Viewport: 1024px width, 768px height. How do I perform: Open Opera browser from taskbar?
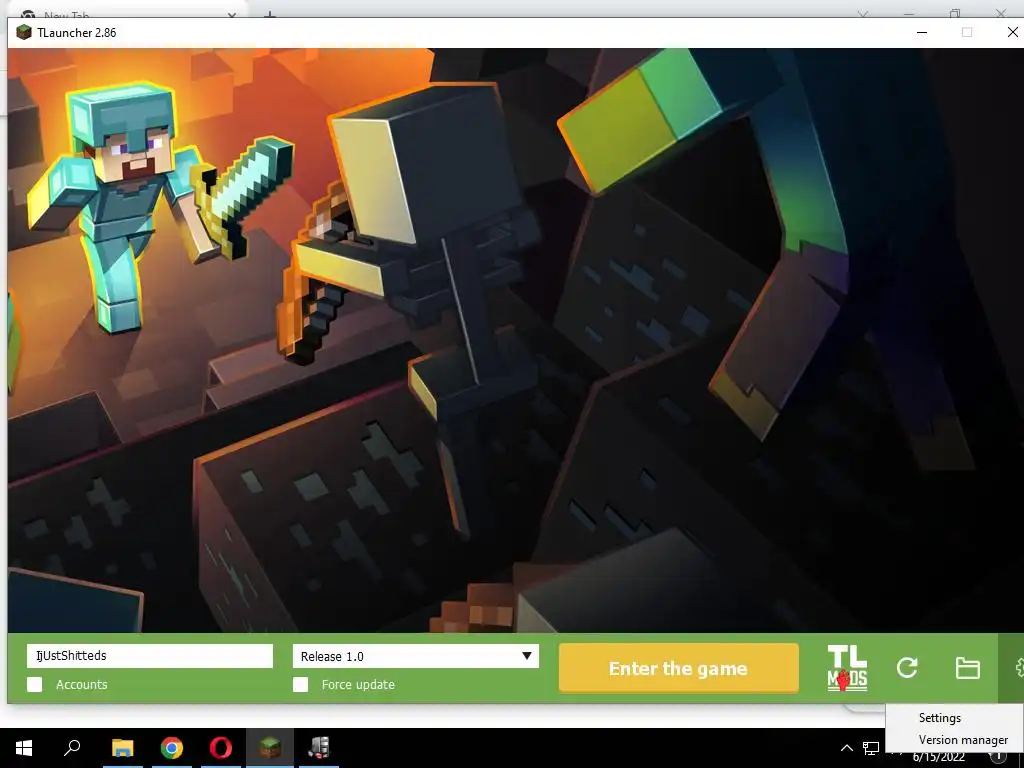pos(221,748)
